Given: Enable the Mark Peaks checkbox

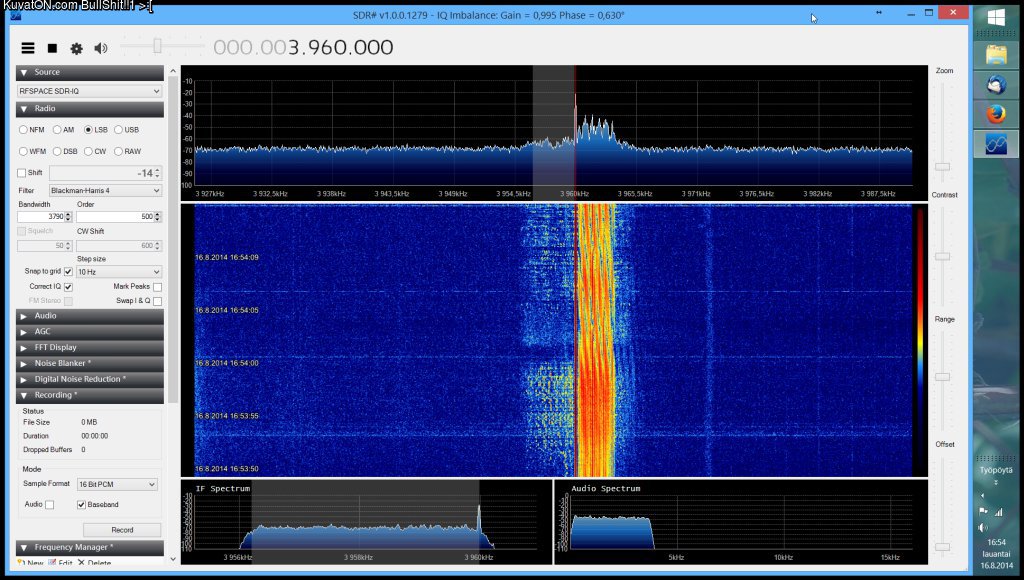Looking at the screenshot, I should [x=157, y=287].
